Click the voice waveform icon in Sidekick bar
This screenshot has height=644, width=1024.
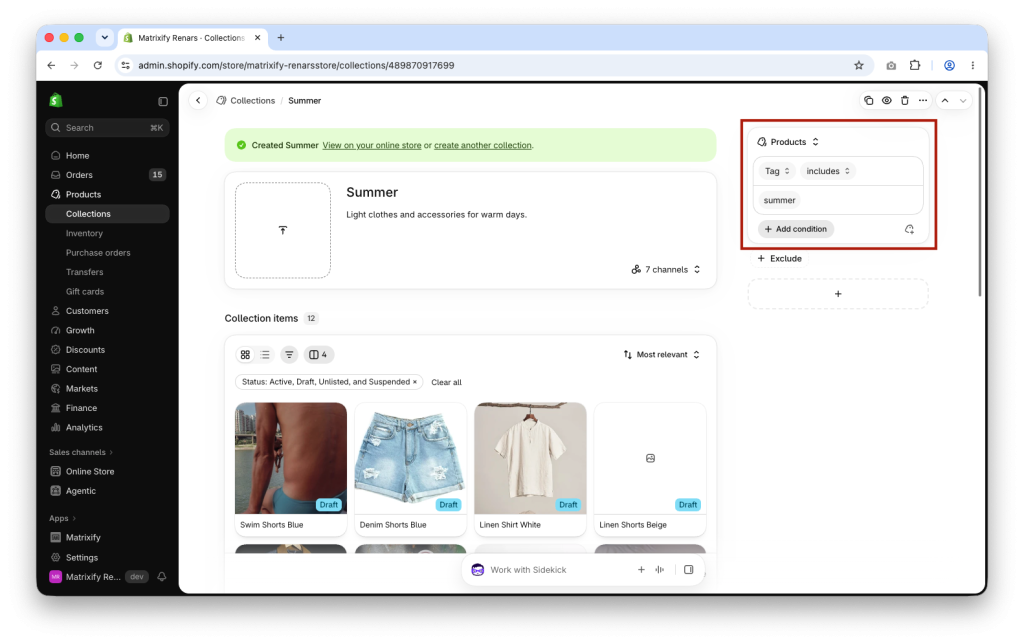[660, 570]
